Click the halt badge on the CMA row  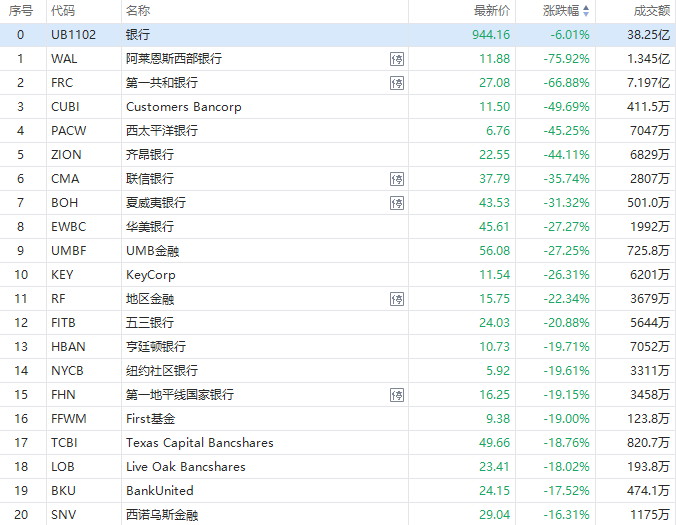point(397,179)
